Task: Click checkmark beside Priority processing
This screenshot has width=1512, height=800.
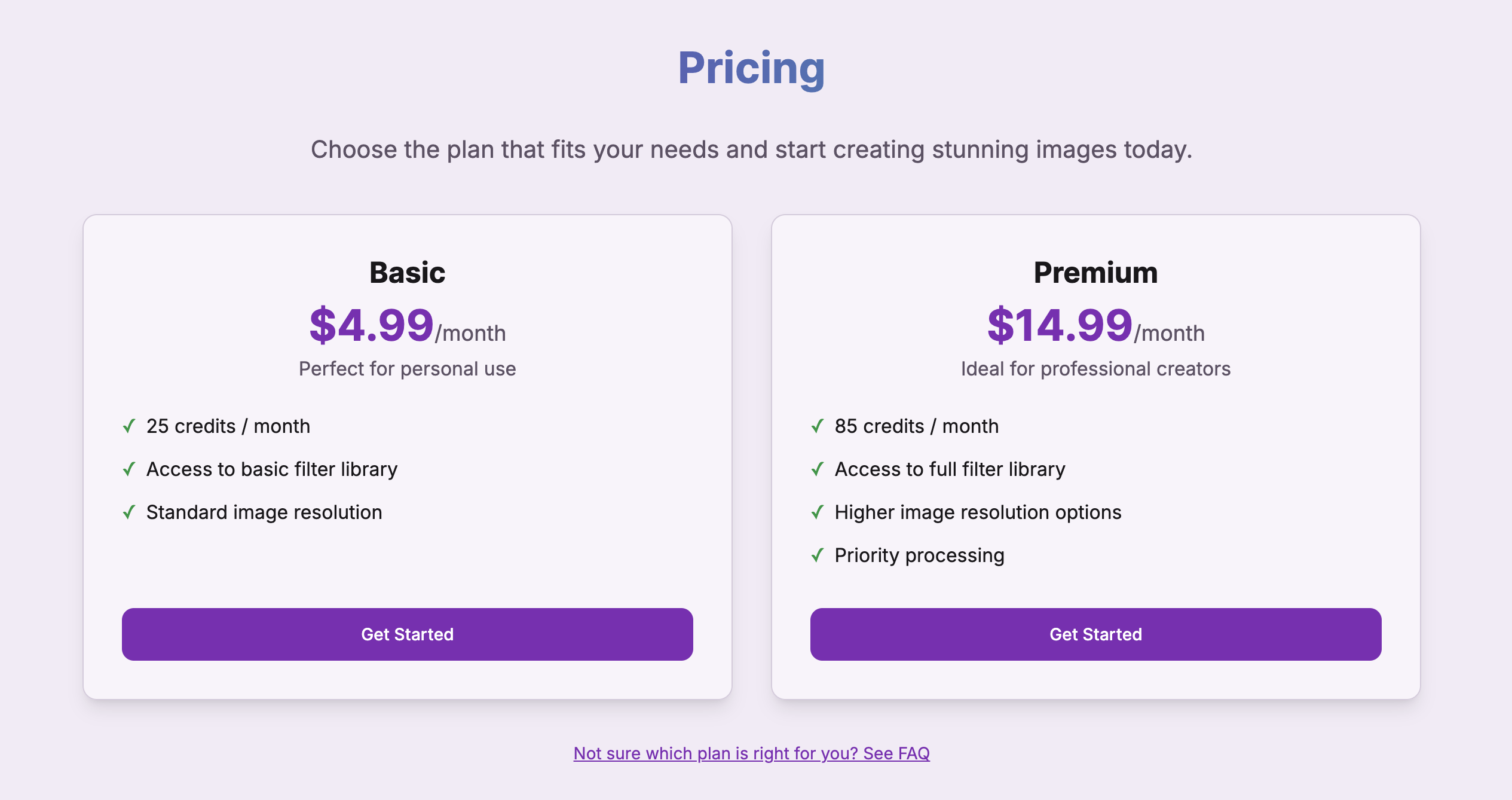Action: tap(818, 555)
